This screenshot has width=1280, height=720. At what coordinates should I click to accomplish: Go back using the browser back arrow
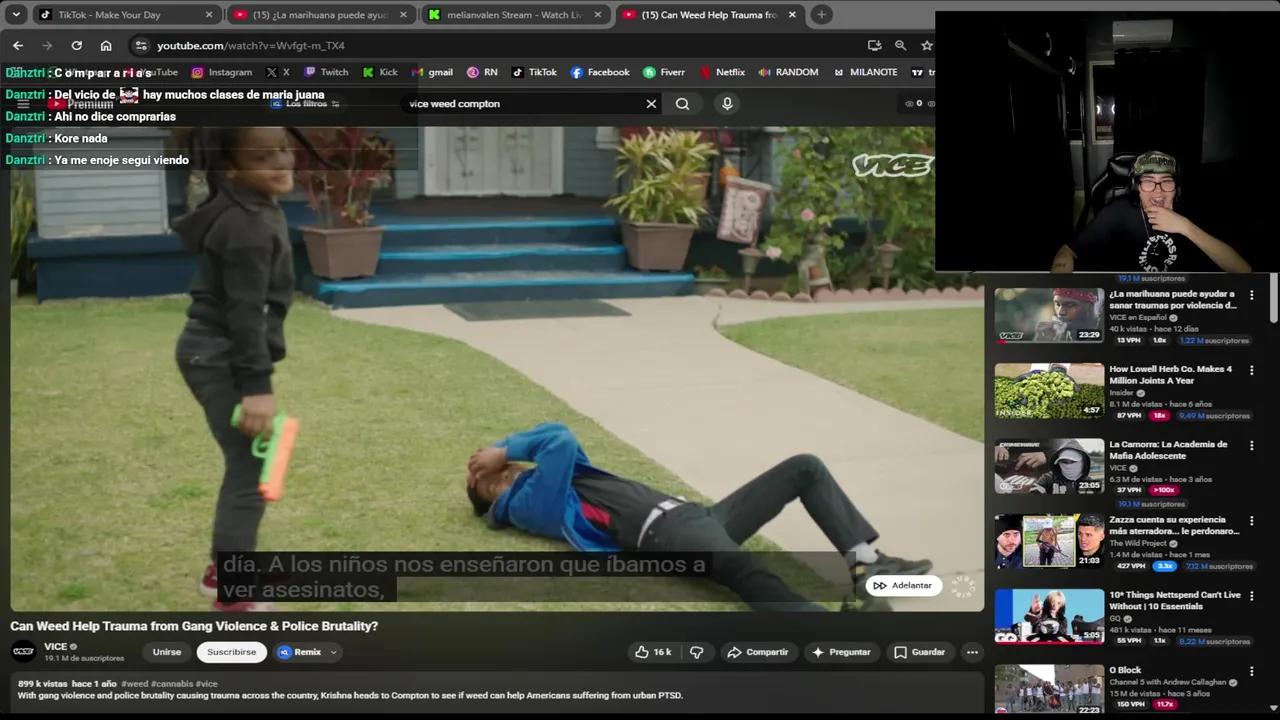pyautogui.click(x=18, y=45)
